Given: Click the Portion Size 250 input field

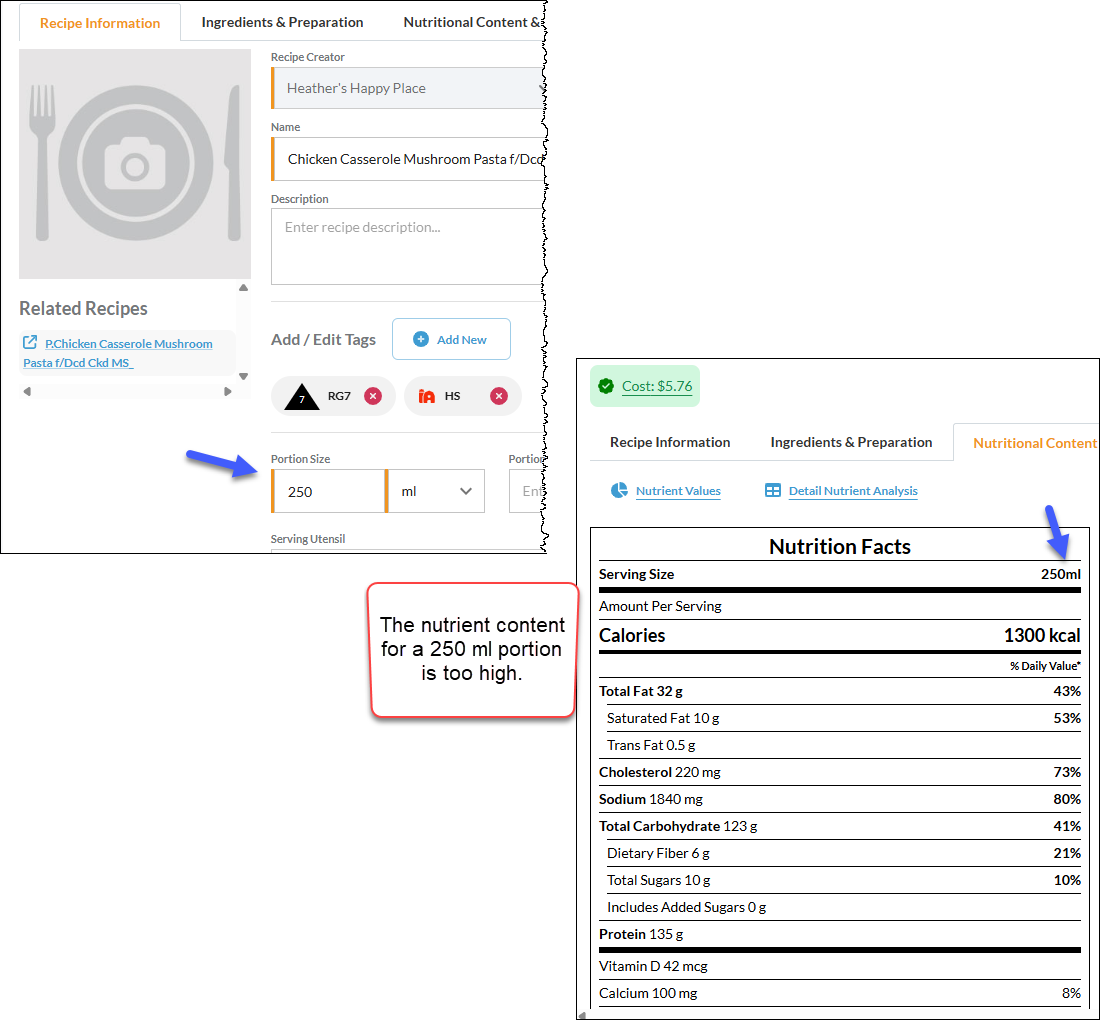Looking at the screenshot, I should [328, 491].
